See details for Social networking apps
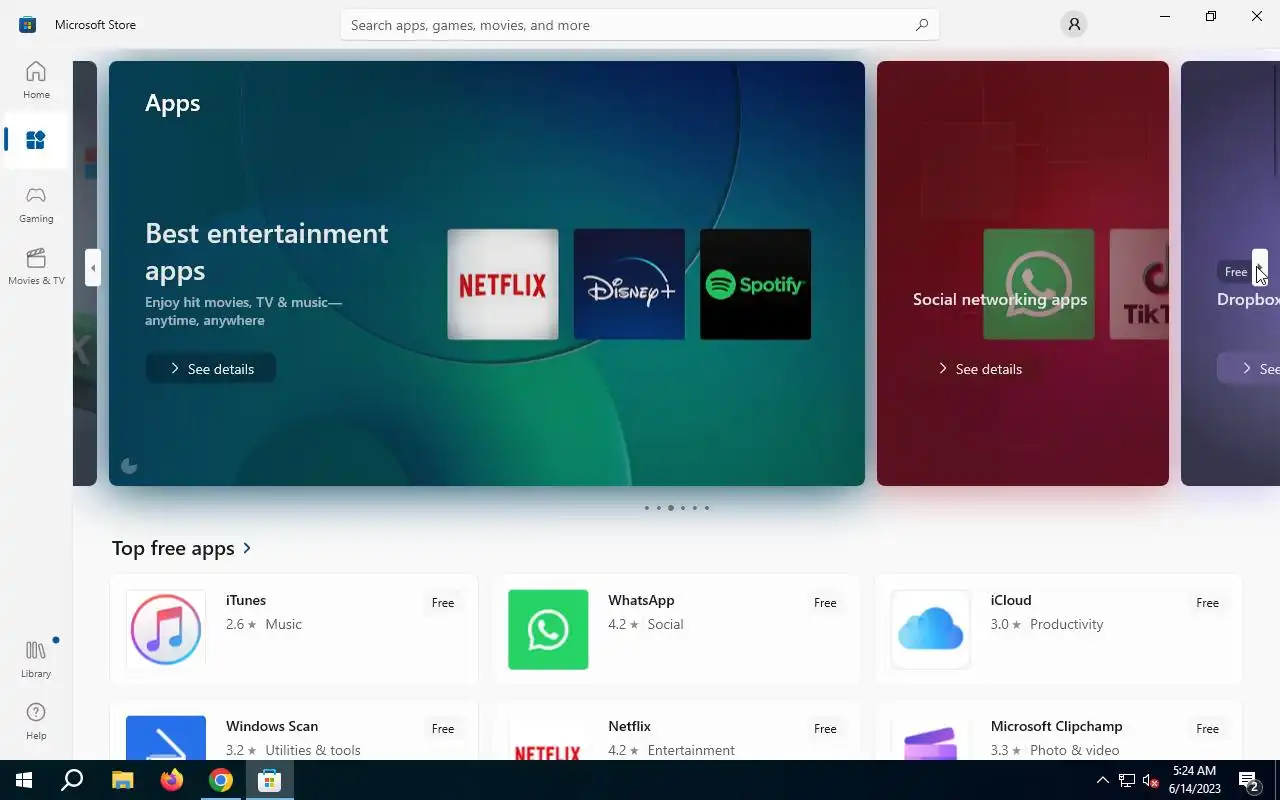The height and width of the screenshot is (800, 1280). click(x=979, y=369)
